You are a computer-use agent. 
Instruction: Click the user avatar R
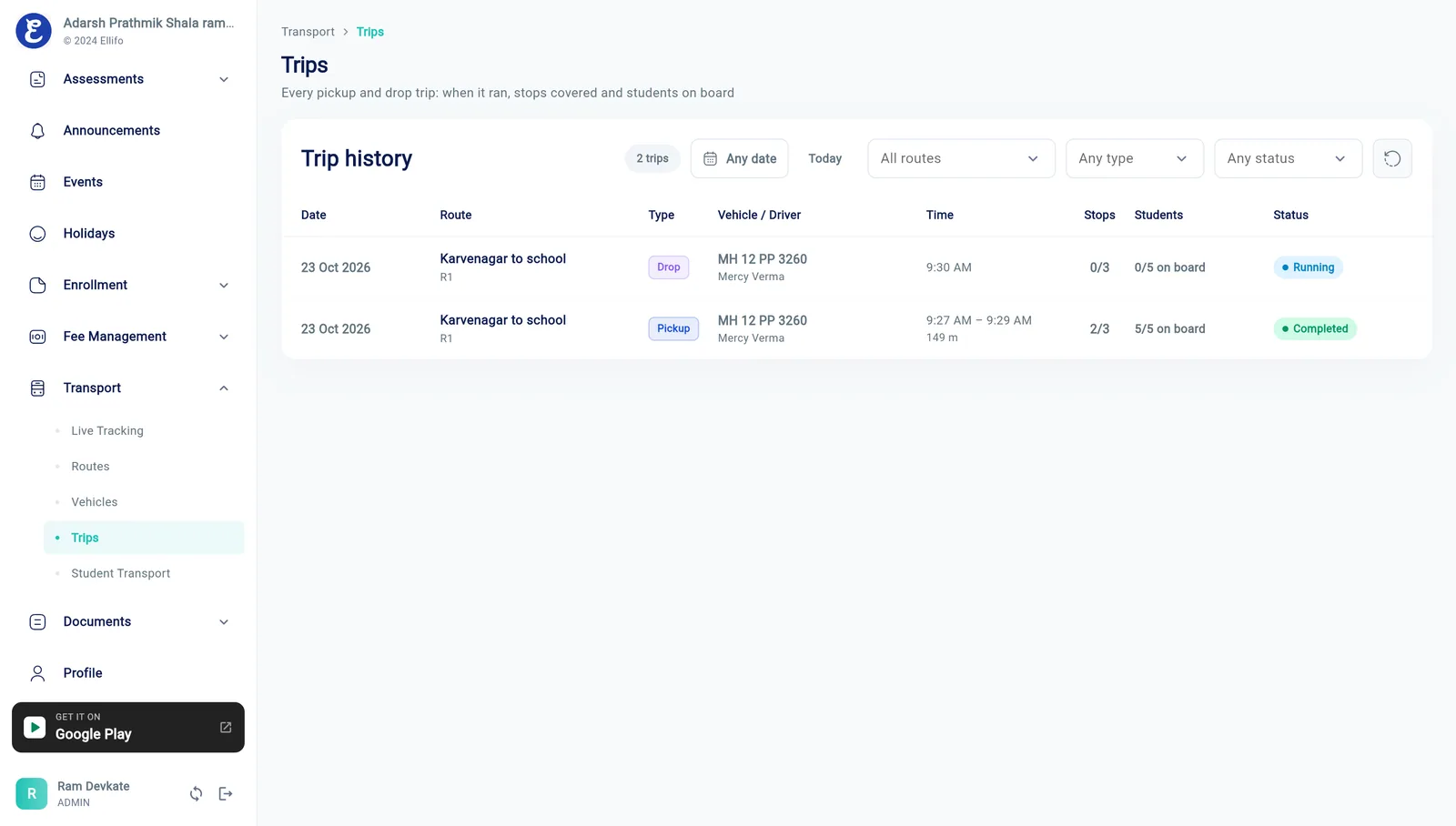pyautogui.click(x=32, y=793)
